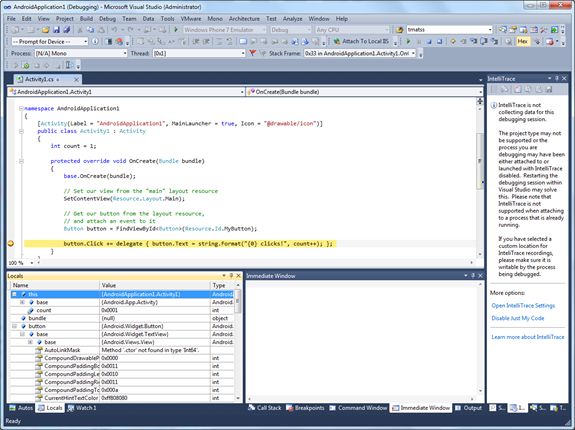
Task: Click the Open File folder icon
Action: point(45,30)
